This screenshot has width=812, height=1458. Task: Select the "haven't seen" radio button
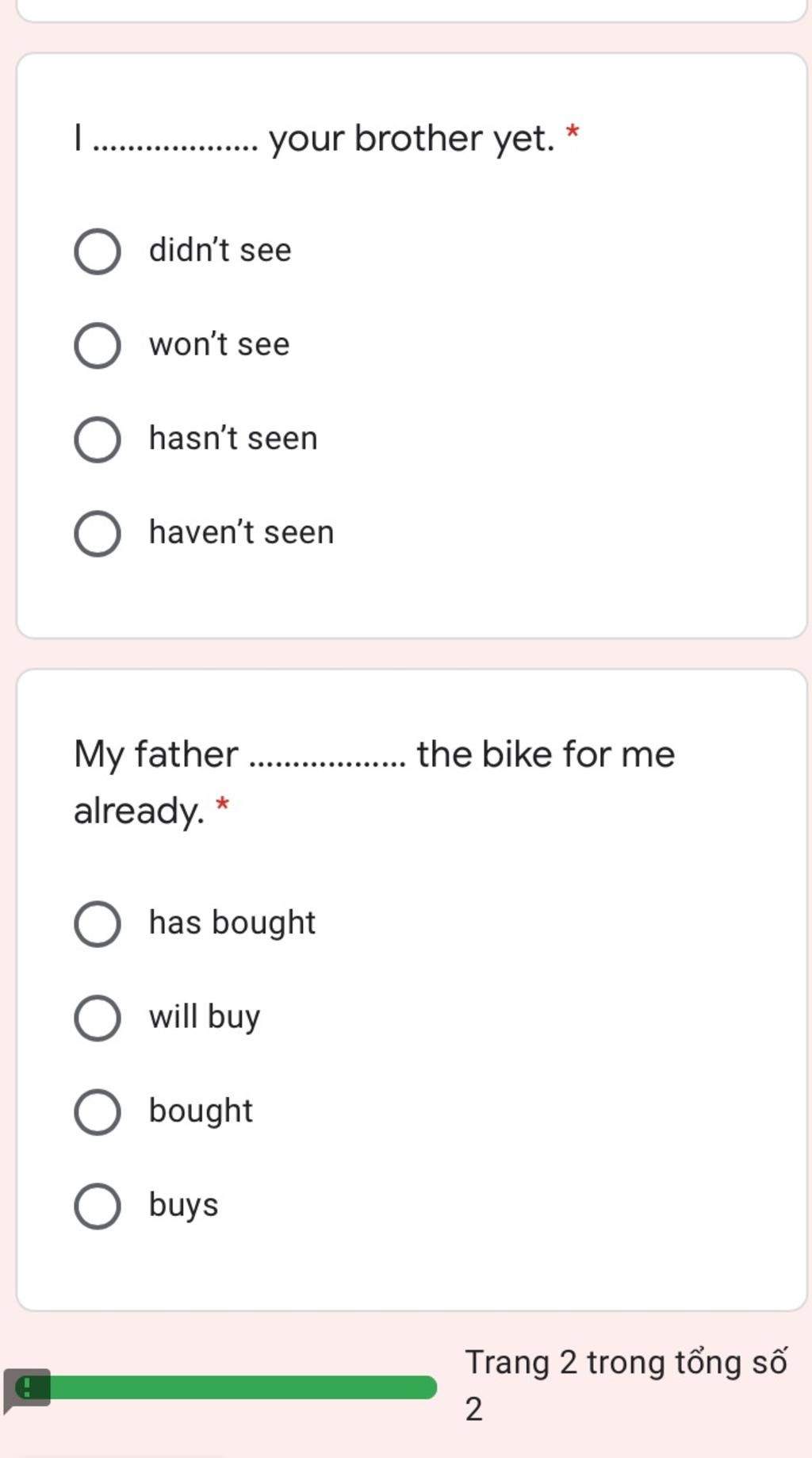coord(98,533)
